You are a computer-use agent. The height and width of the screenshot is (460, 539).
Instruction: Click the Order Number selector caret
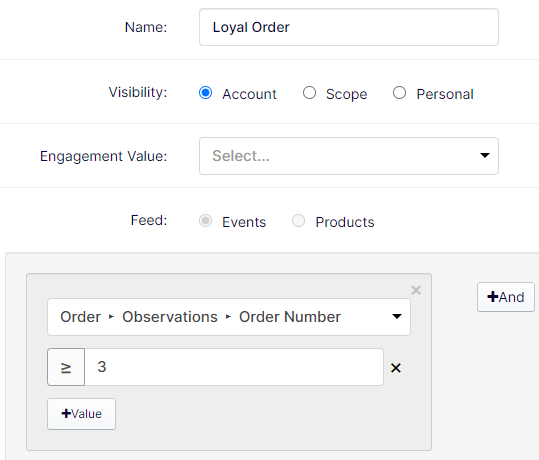tap(397, 317)
